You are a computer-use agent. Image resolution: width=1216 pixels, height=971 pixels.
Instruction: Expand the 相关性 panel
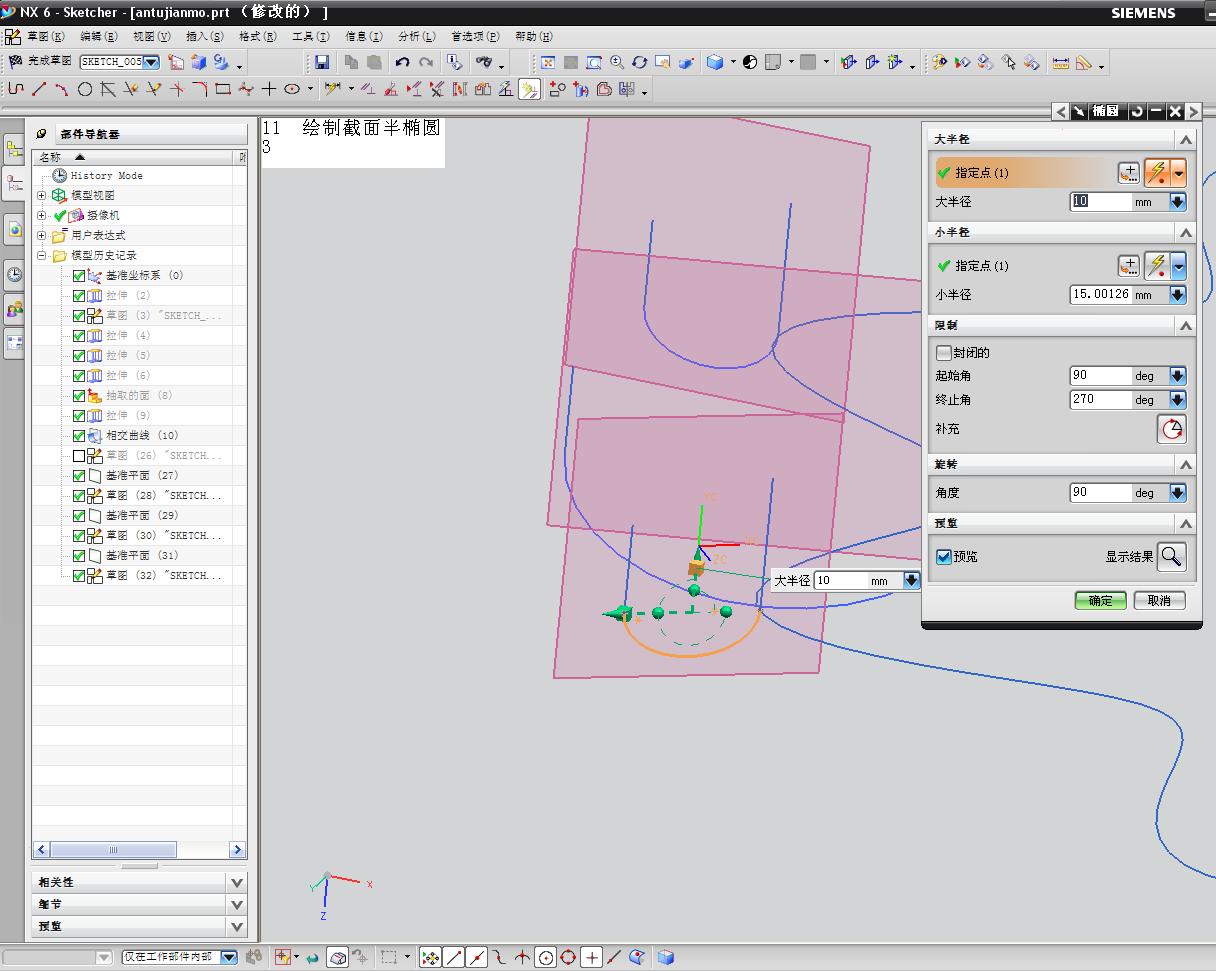tap(237, 882)
